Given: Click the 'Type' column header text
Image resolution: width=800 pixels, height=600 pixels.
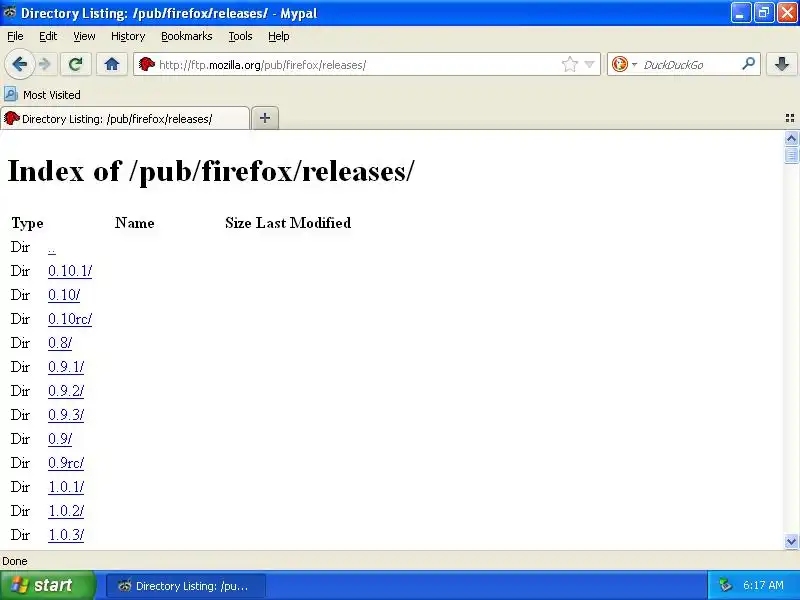Looking at the screenshot, I should coord(28,223).
